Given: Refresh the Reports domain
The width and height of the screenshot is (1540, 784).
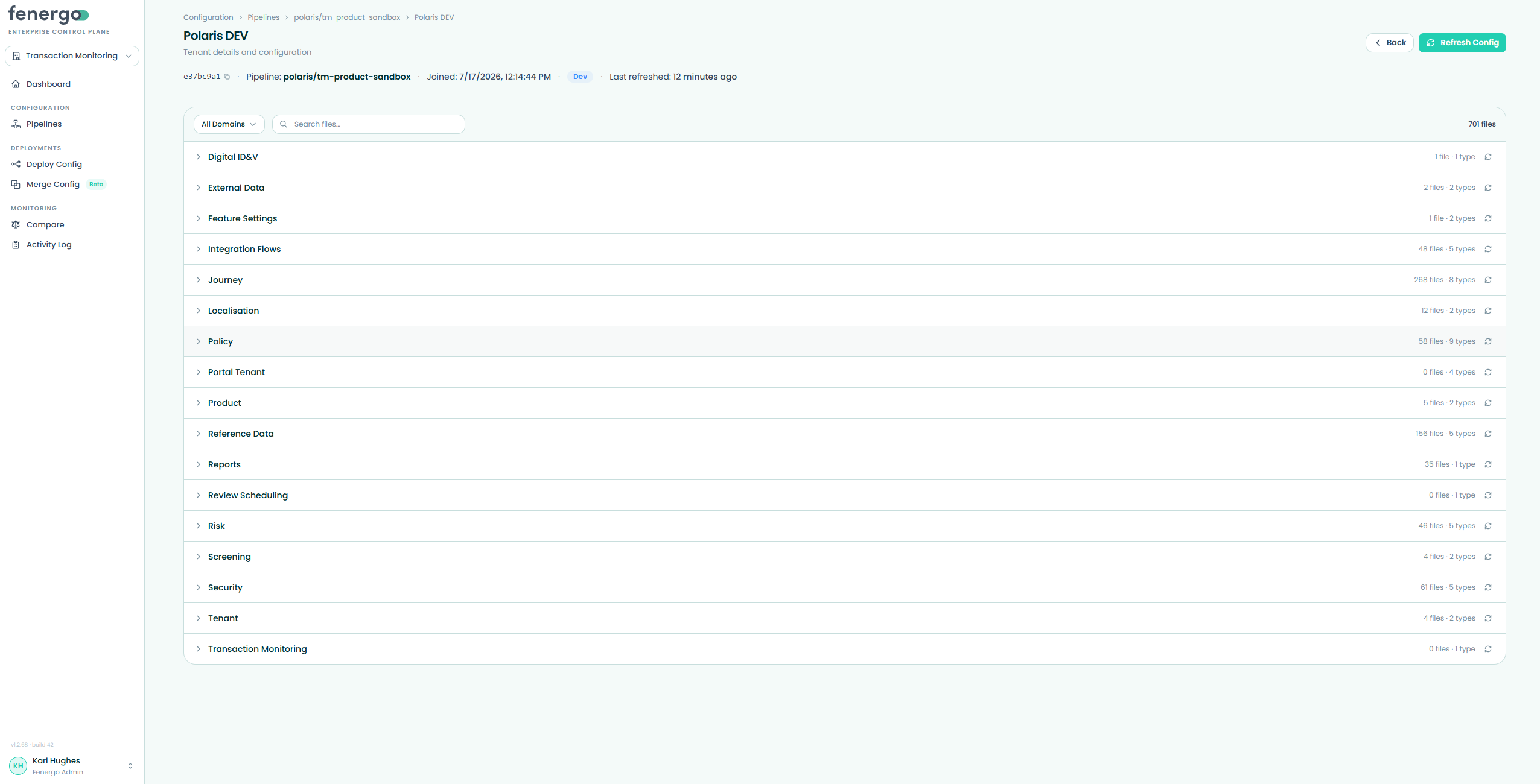Looking at the screenshot, I should (1488, 464).
